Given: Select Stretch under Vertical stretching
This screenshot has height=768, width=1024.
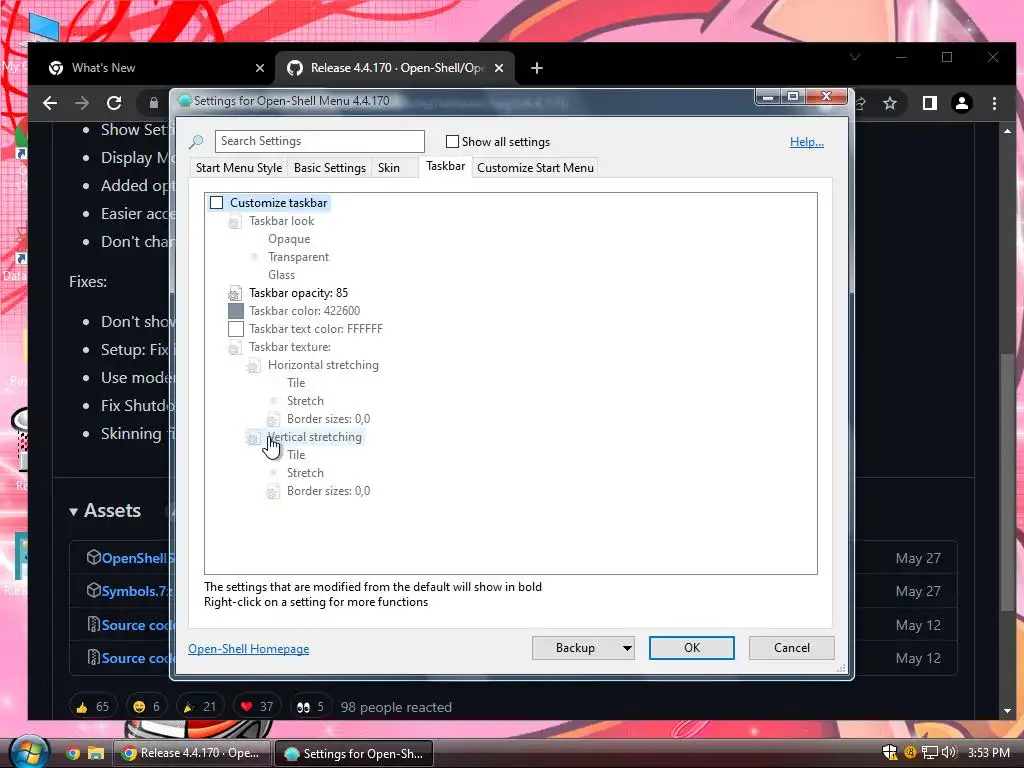Looking at the screenshot, I should [x=305, y=473].
